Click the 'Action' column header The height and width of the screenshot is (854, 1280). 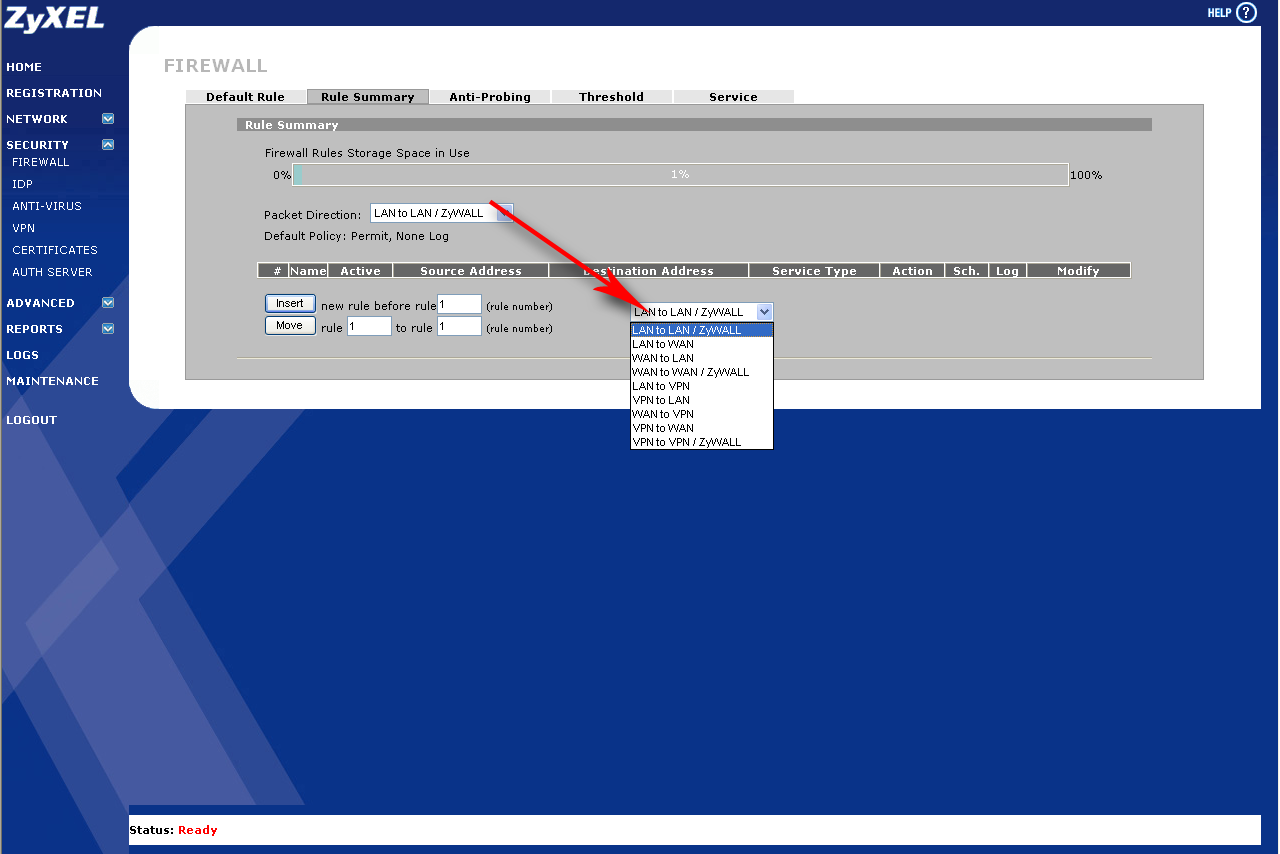[x=912, y=270]
